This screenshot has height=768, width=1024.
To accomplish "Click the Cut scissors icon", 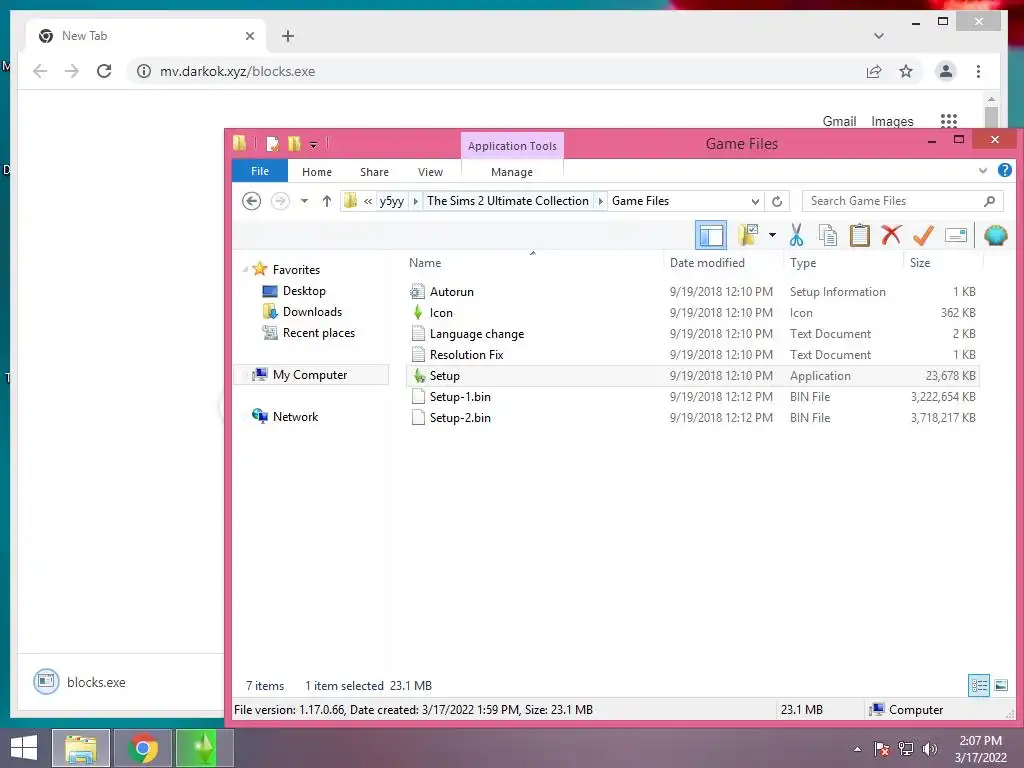I will (x=796, y=235).
